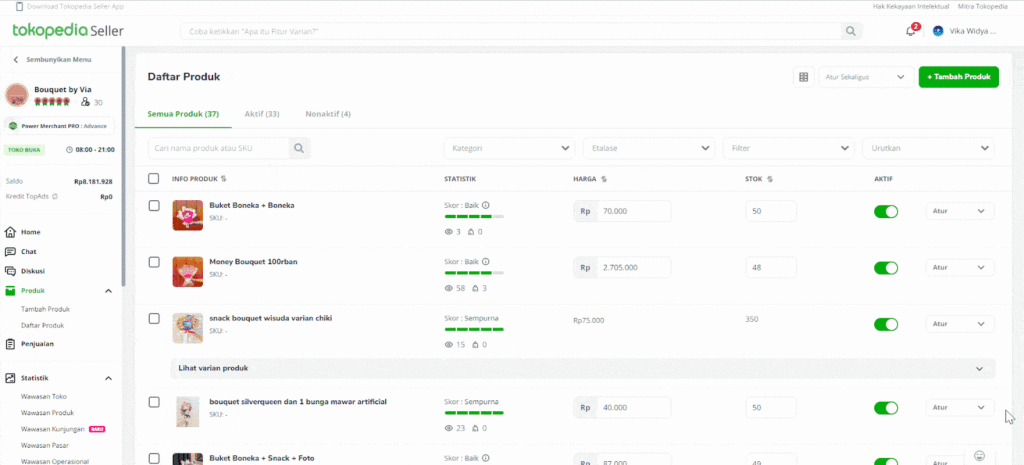
Task: Toggle active switch for Money Bouquet 100rban
Action: 886,268
